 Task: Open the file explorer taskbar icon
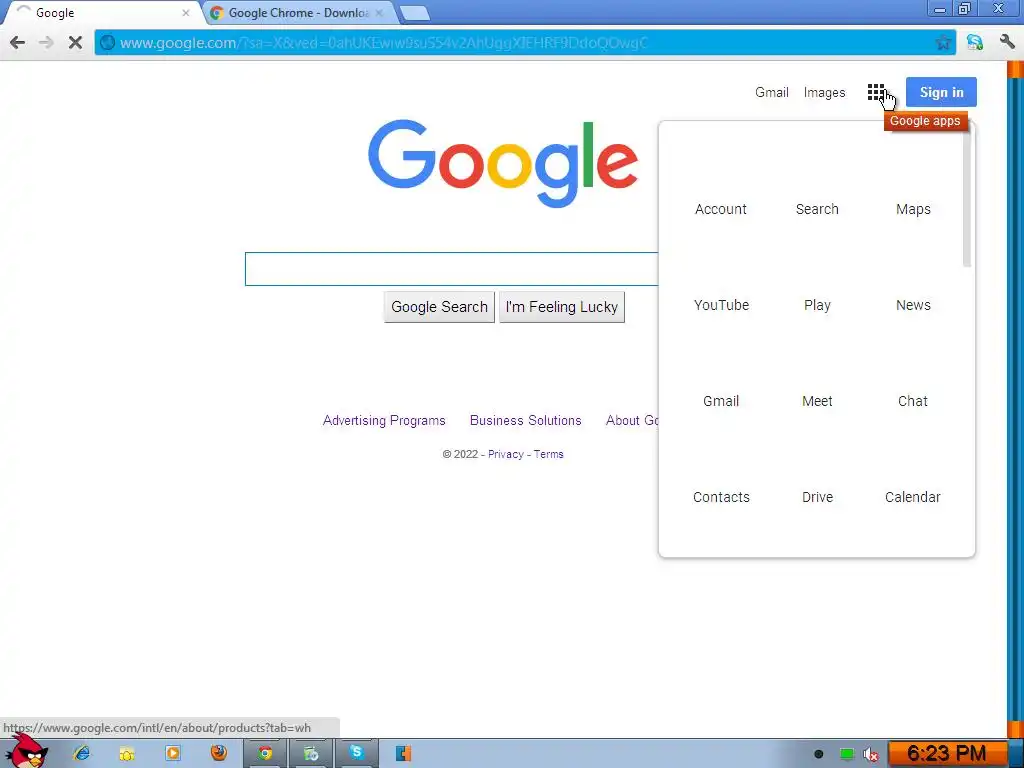click(127, 754)
